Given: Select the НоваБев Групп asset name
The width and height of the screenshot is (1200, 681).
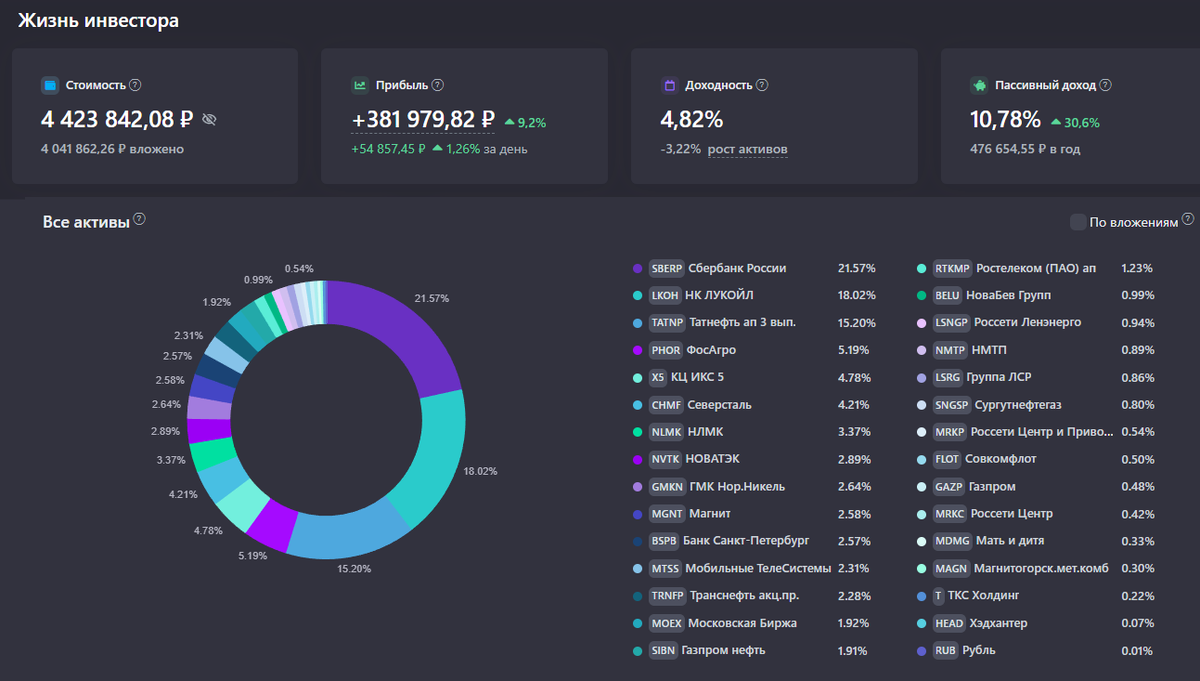Looking at the screenshot, I should click(1008, 296).
